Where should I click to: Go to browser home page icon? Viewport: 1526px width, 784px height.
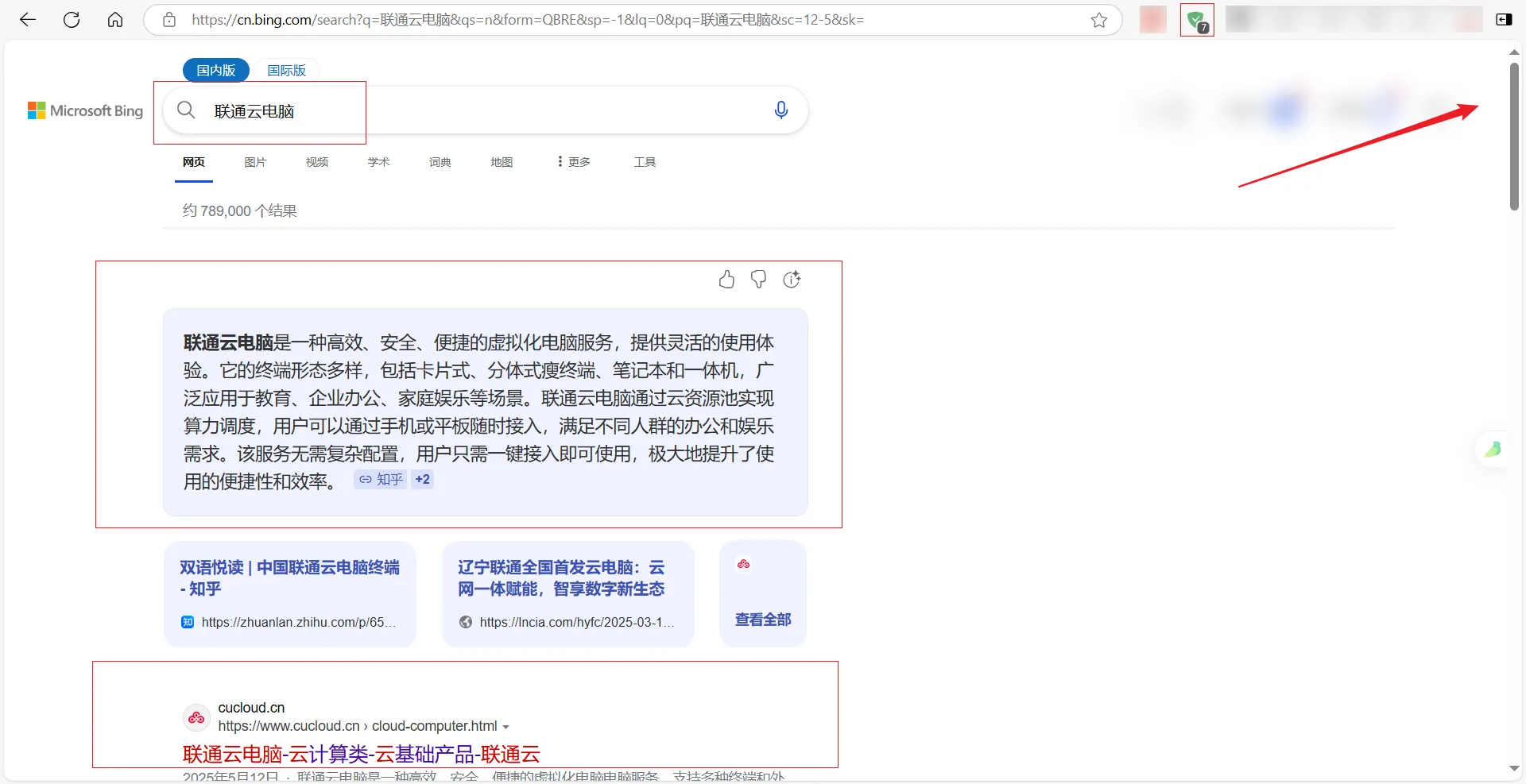[115, 20]
